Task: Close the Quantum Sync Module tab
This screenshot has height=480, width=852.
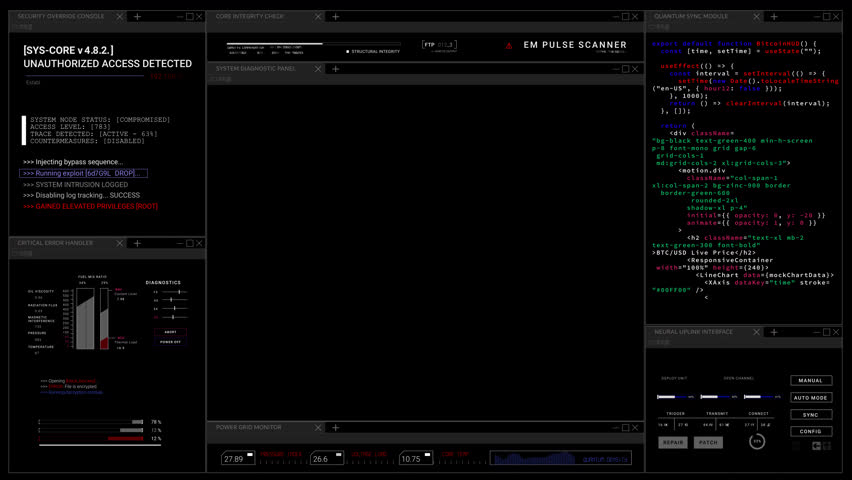Action: tap(756, 17)
